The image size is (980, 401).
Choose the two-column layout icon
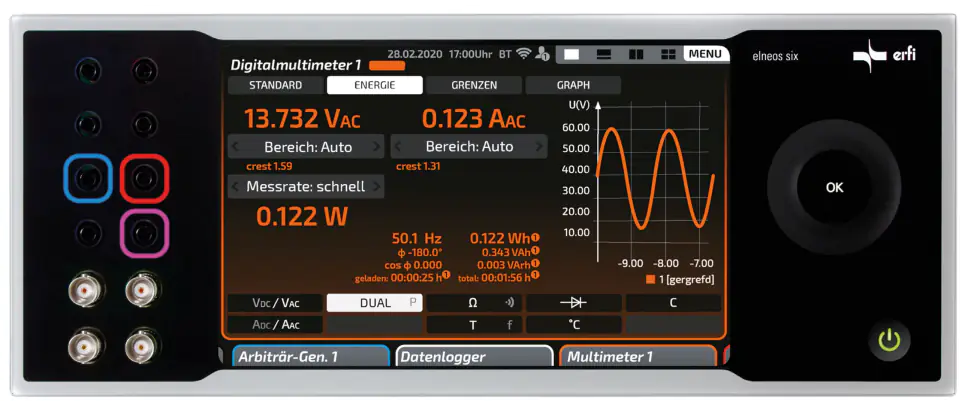(636, 53)
